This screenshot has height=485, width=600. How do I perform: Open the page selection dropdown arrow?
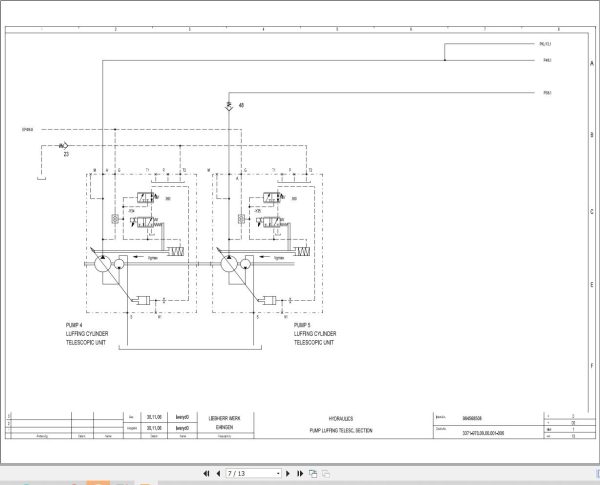coord(278,474)
